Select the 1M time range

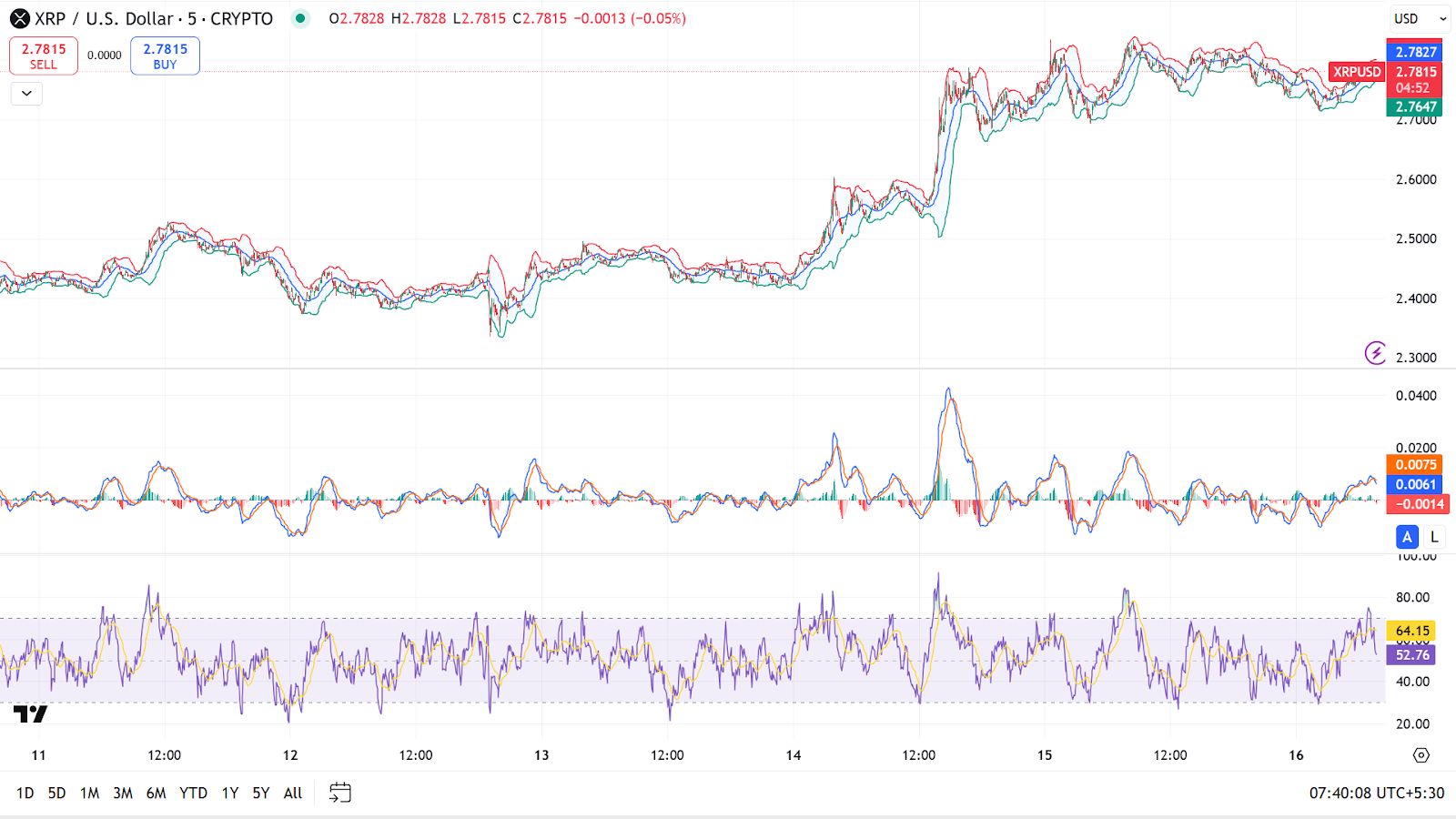pos(89,794)
